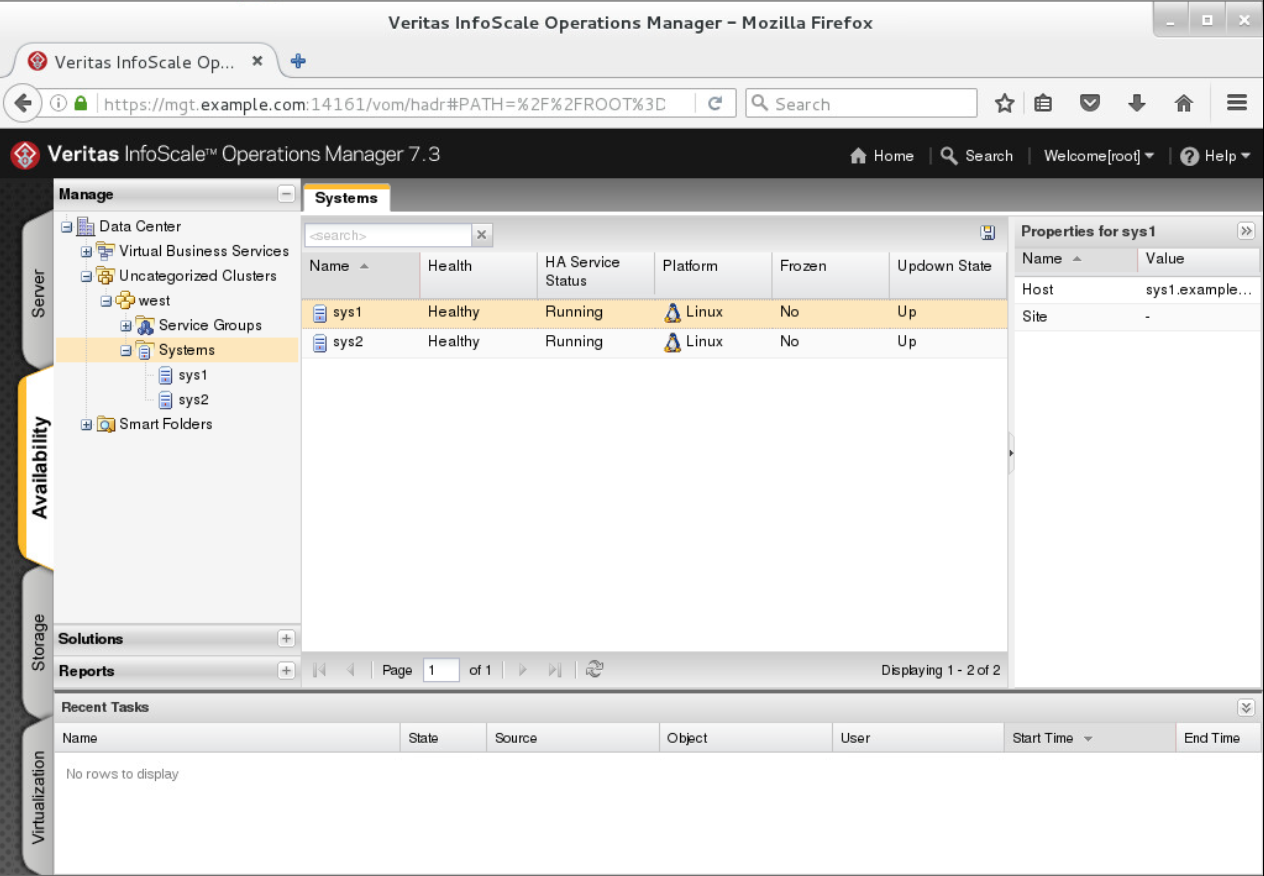
Task: Click the Linux platform icon for sys1
Action: [674, 312]
